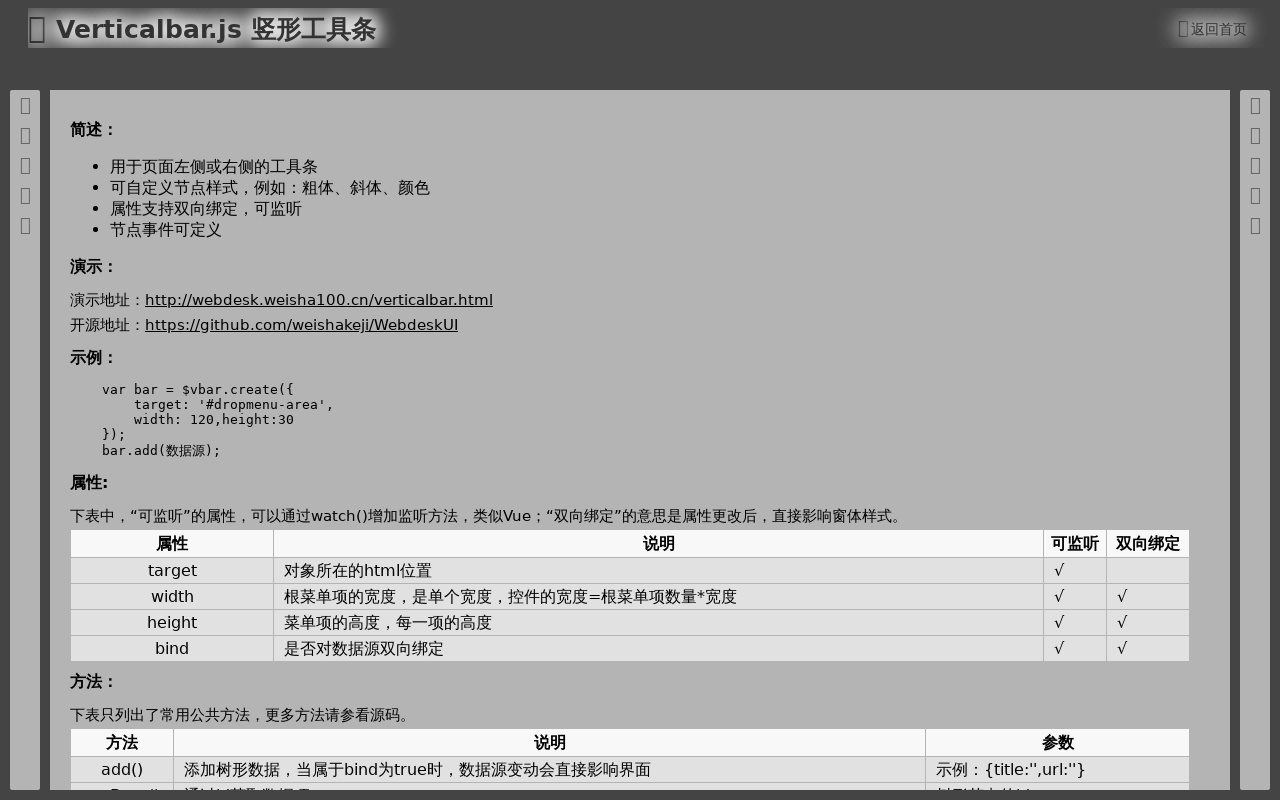Click the 示例:{title:'',url:''} parameter cell

(x=1057, y=770)
